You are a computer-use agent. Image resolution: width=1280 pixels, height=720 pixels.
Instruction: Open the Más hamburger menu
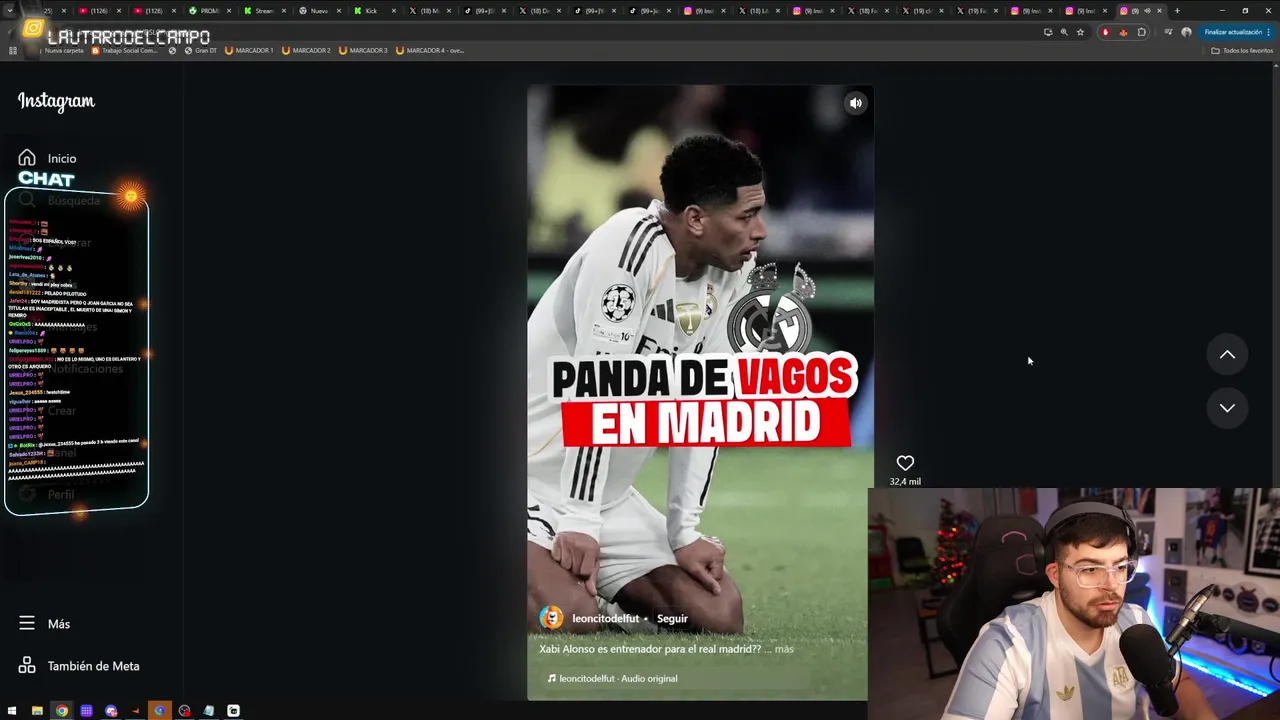click(x=27, y=623)
